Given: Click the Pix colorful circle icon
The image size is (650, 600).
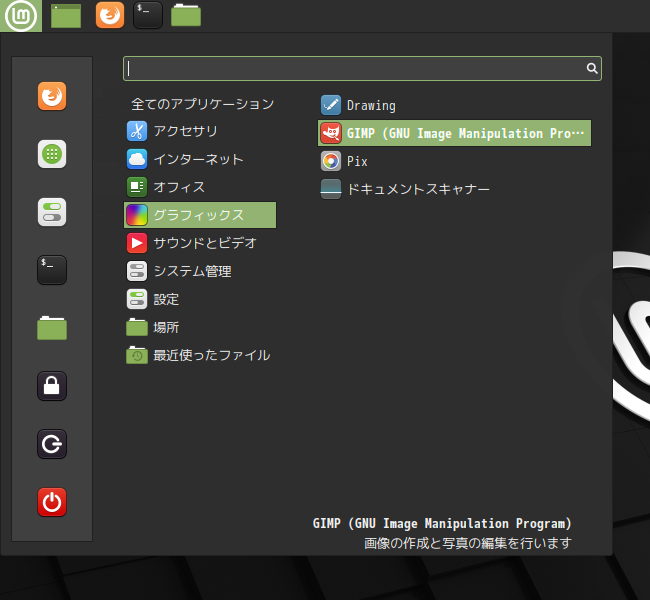Looking at the screenshot, I should pos(331,161).
